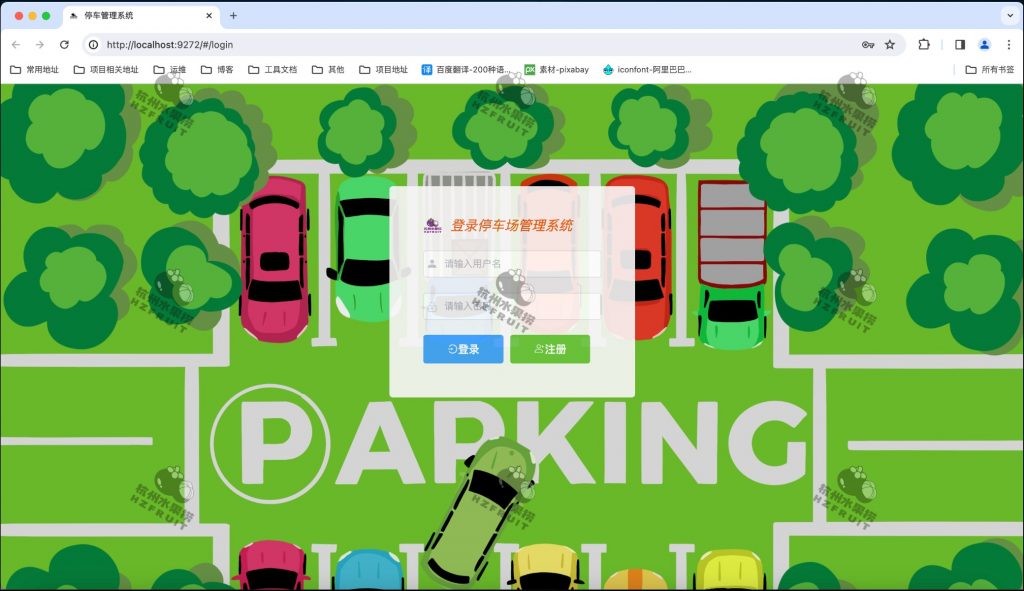This screenshot has width=1024, height=591.
Task: Click the green 注册 register button
Action: [550, 349]
